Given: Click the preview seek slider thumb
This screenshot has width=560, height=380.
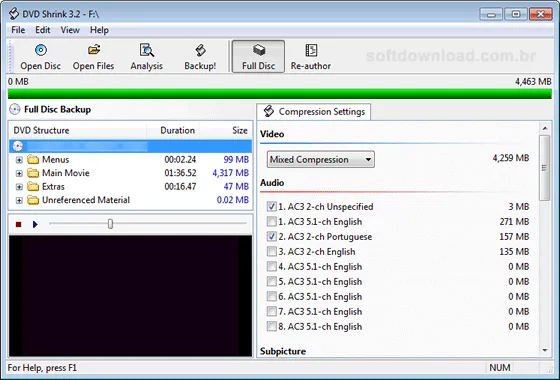Looking at the screenshot, I should point(110,224).
